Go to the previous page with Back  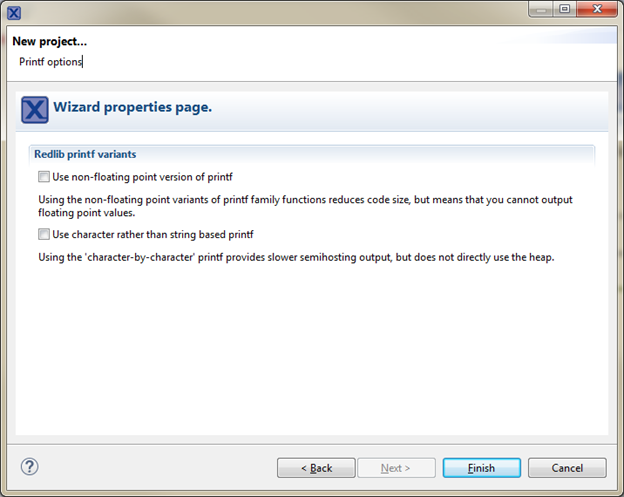click(x=317, y=468)
